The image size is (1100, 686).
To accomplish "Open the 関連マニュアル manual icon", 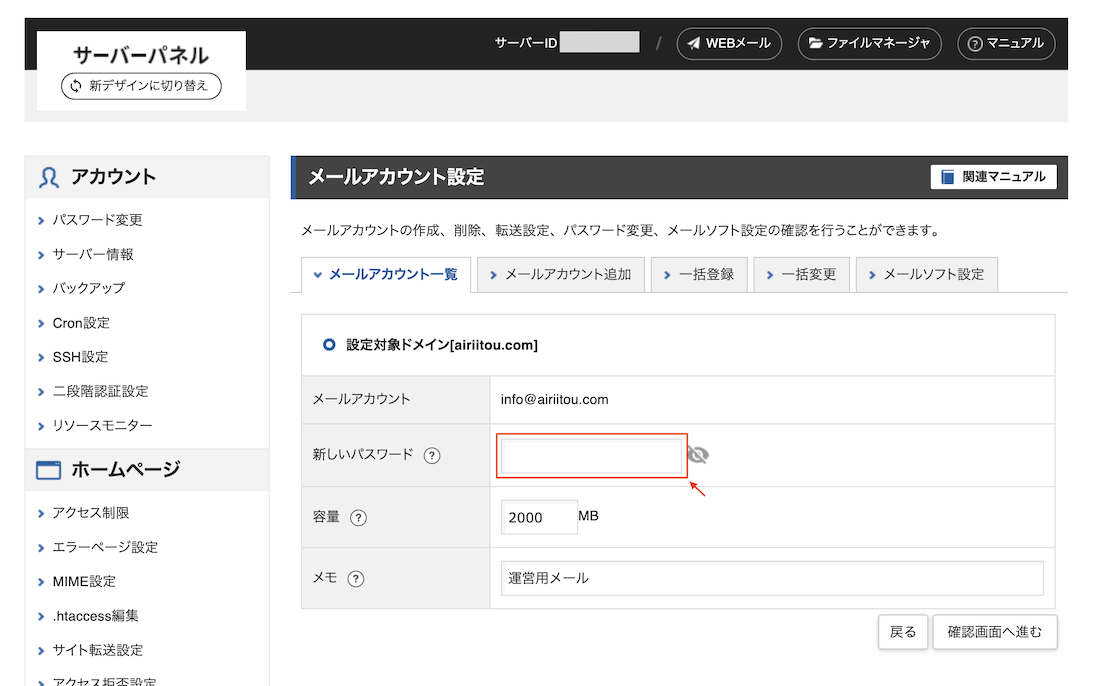I will 946,176.
